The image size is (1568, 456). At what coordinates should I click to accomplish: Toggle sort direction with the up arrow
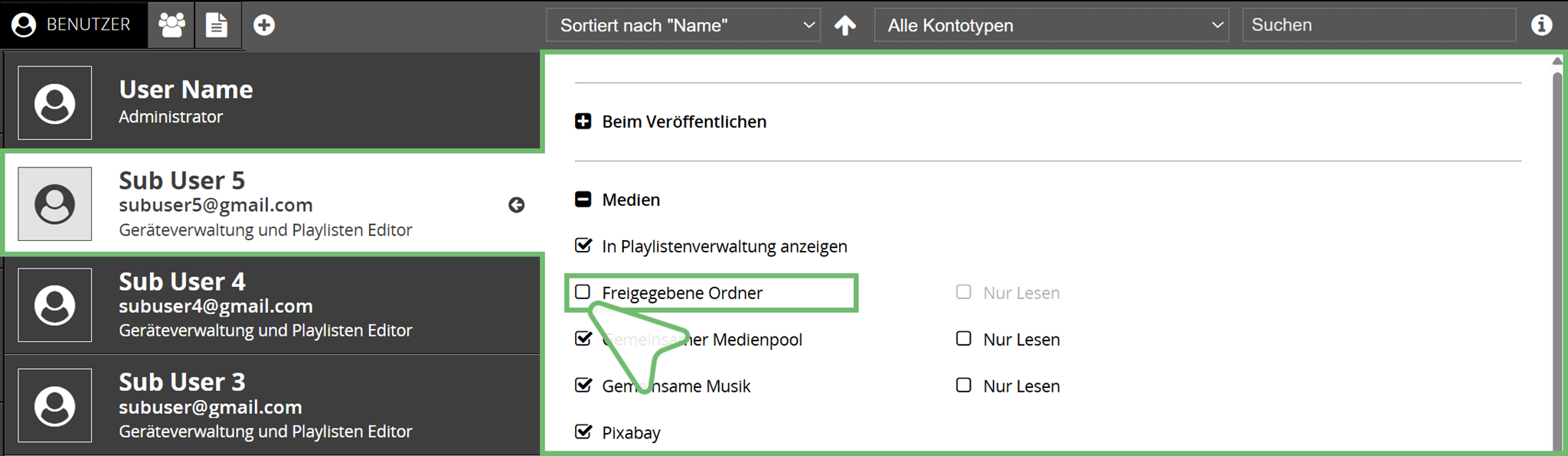coord(845,25)
